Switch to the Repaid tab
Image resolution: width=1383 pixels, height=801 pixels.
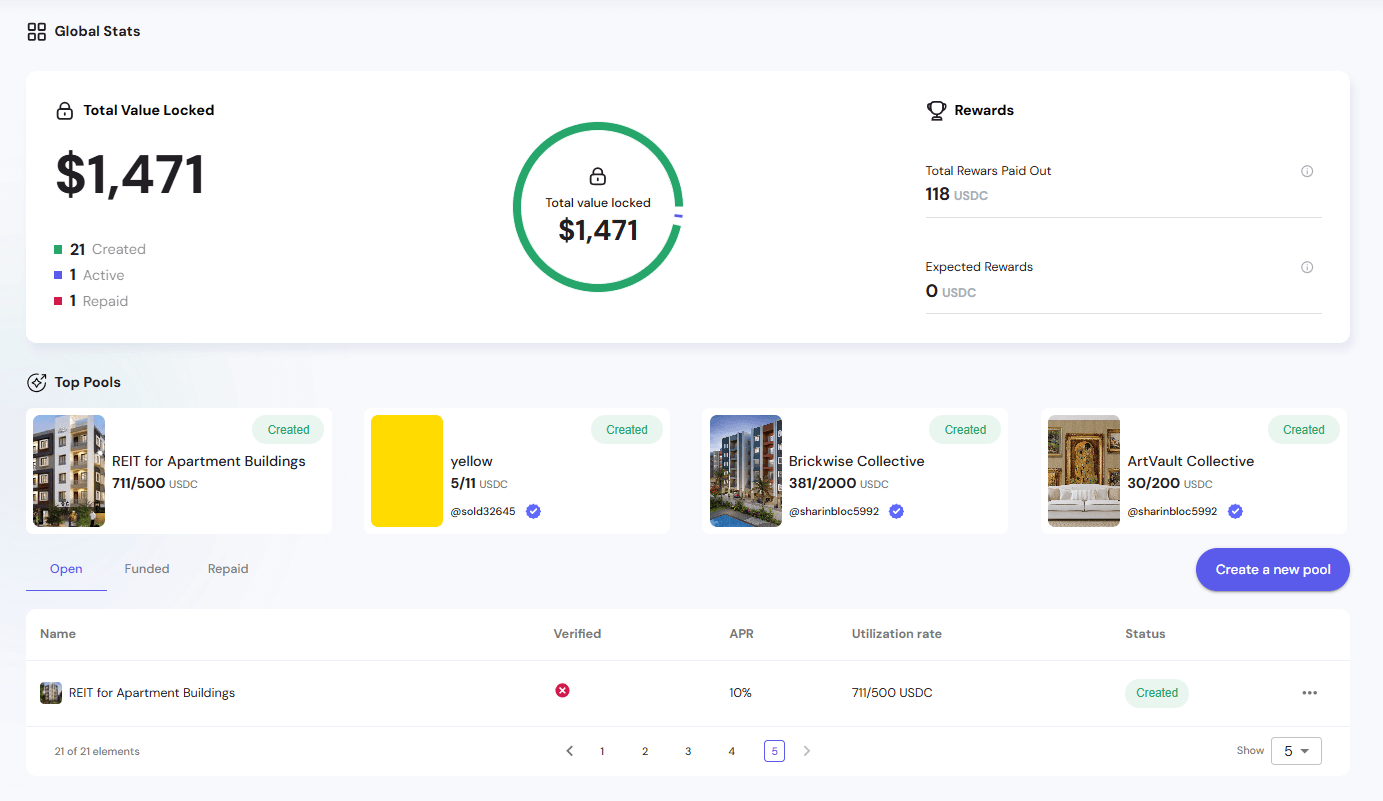(228, 569)
